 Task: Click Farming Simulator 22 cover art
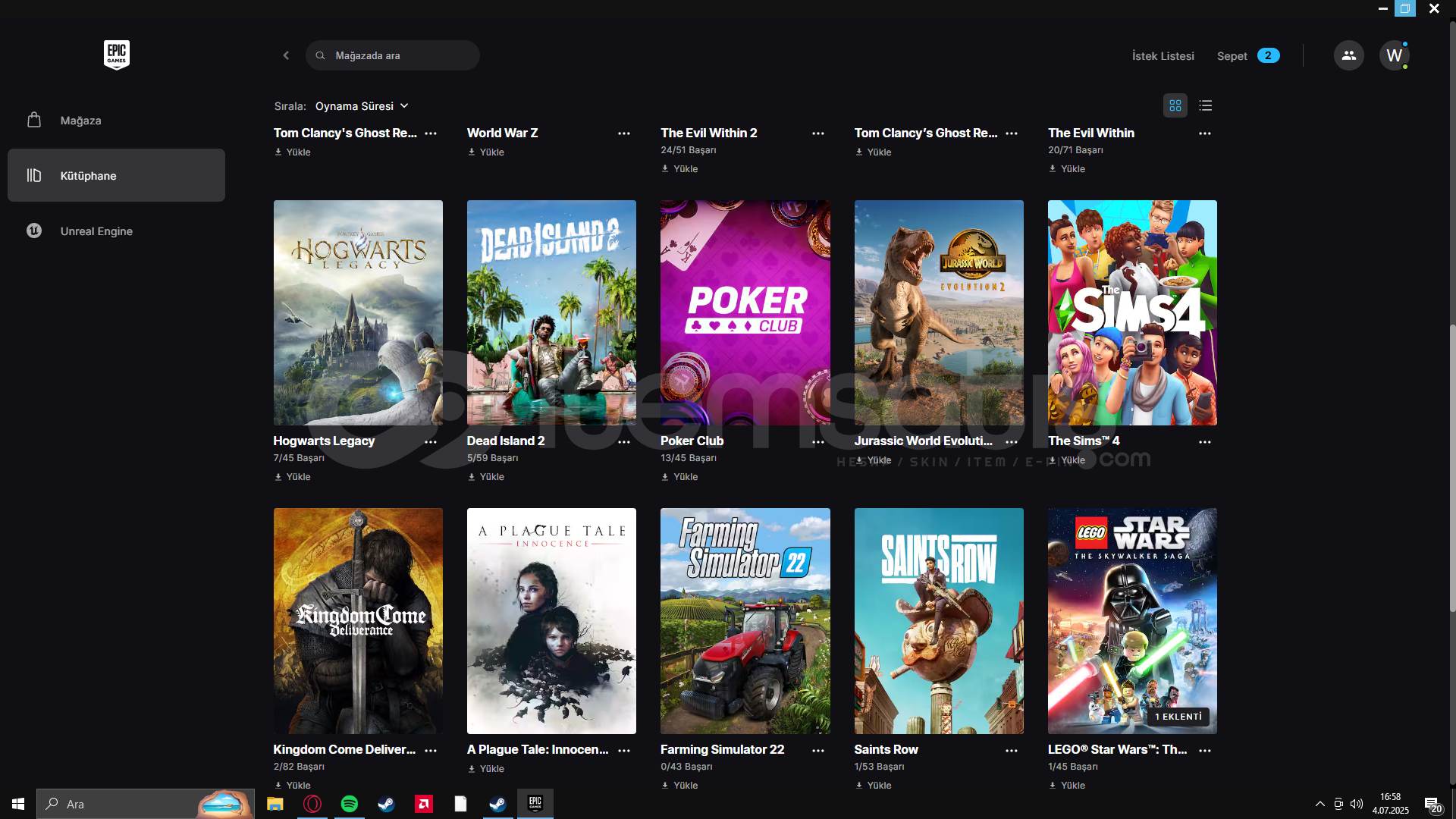click(x=745, y=621)
